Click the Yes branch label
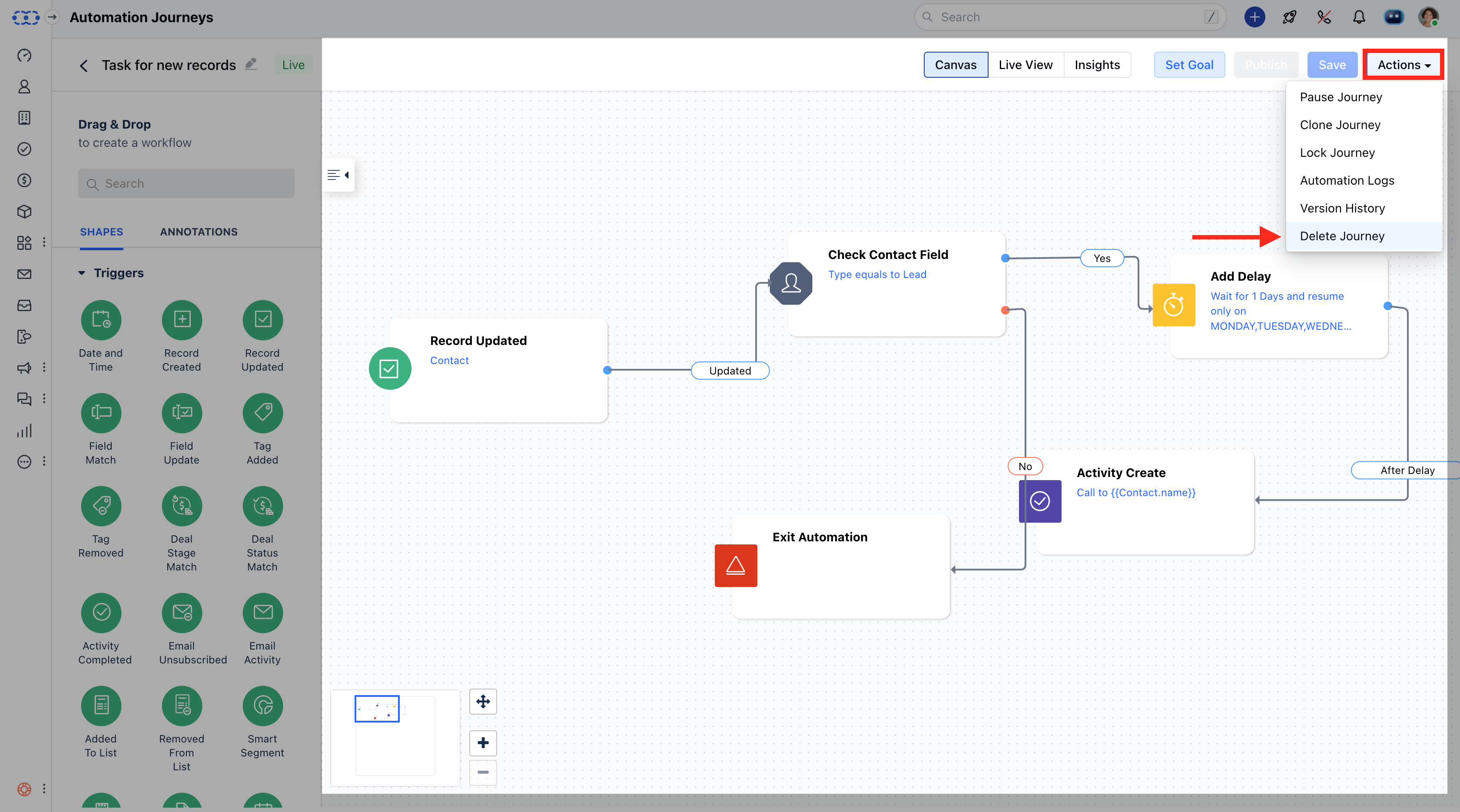 coord(1102,259)
